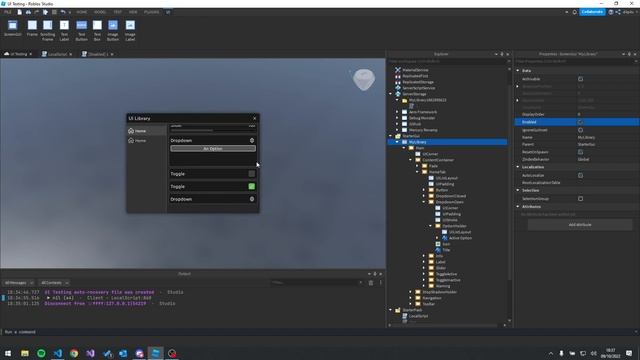Viewport: 640px width, 360px height.
Task: Collapse the selected MyLibrary node
Action: 397,142
